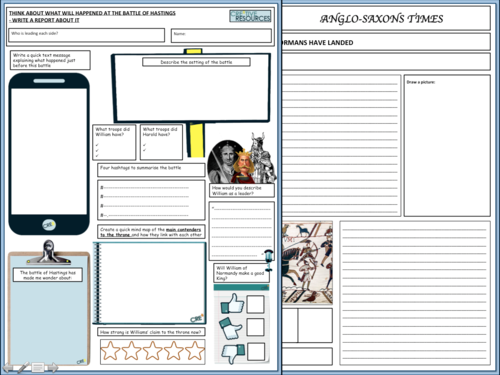Tick the box beside thumbs up
The width and height of the screenshot is (500, 375).
256,304
